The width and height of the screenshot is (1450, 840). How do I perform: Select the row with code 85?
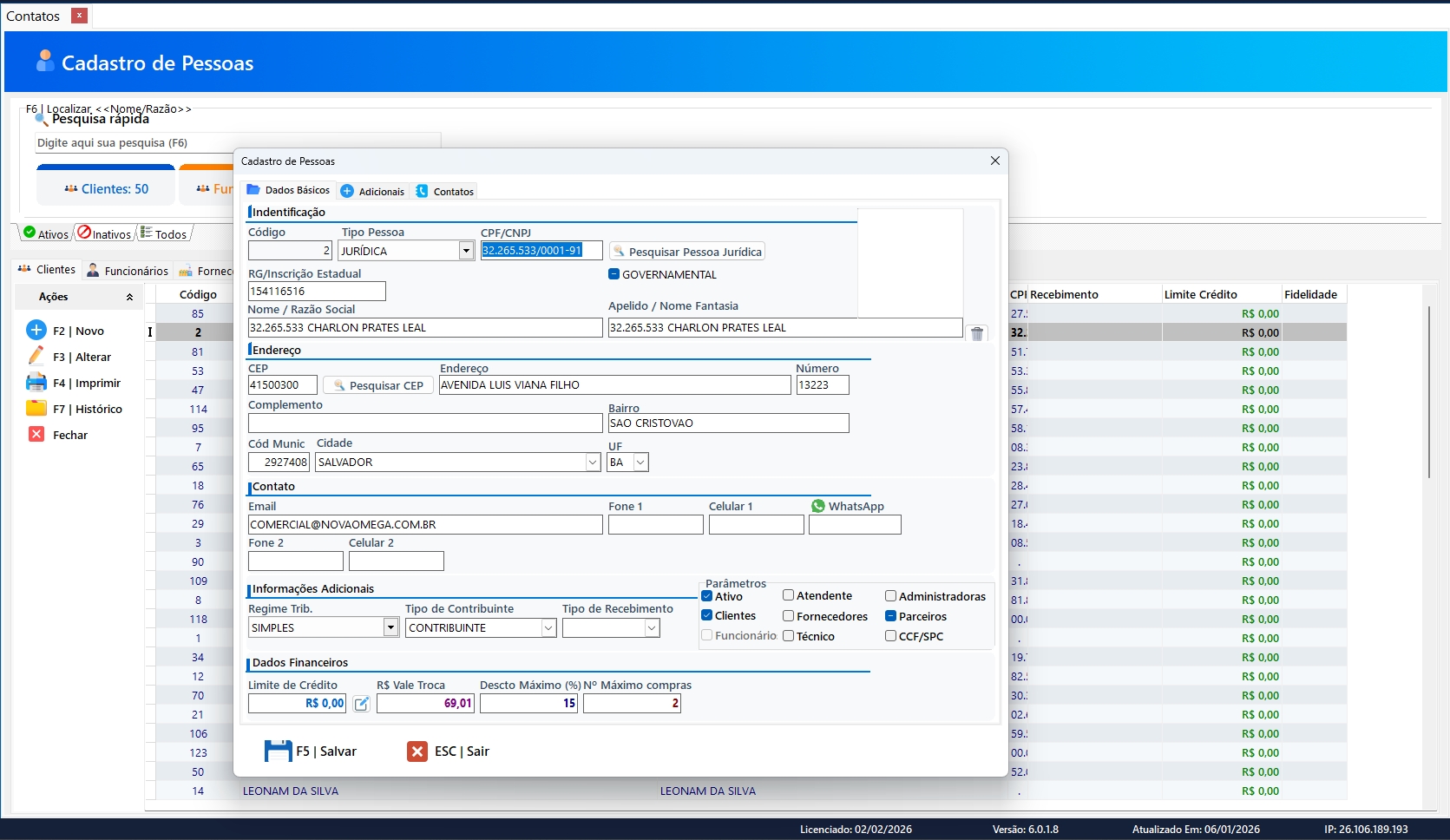tap(198, 313)
